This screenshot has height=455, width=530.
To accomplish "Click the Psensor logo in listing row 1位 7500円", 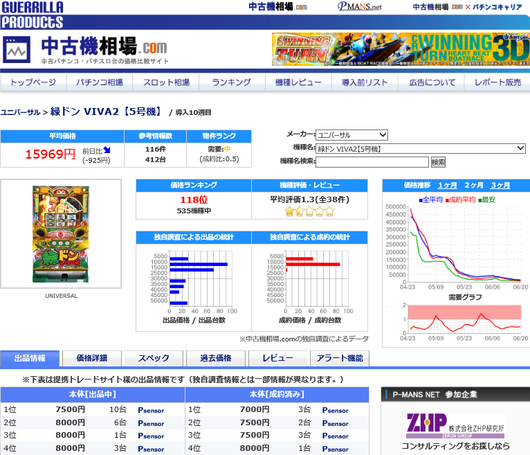I will pyautogui.click(x=151, y=410).
